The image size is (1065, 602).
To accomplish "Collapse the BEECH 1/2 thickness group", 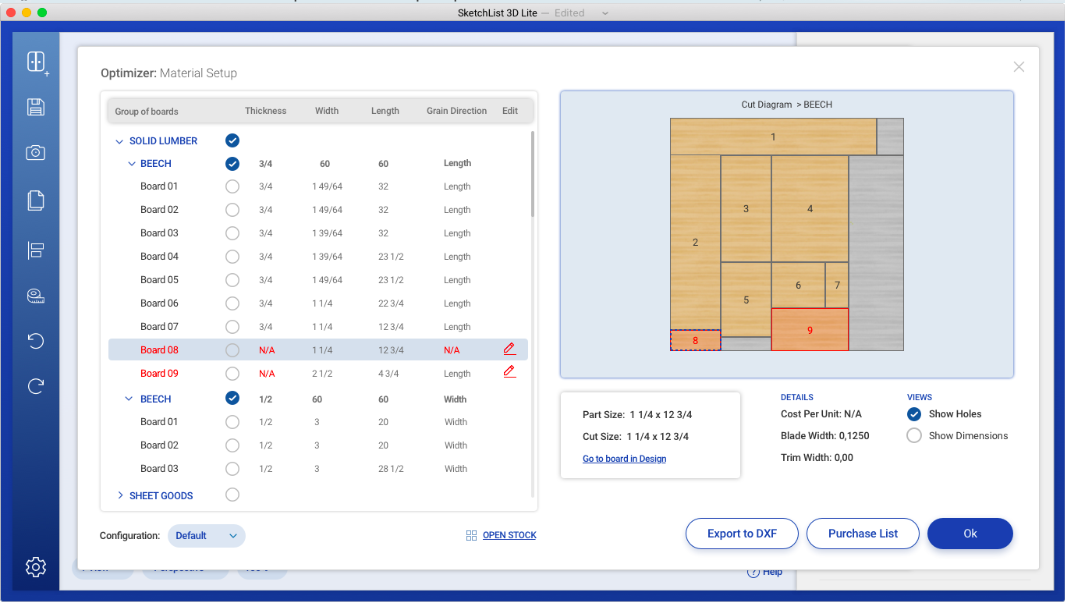I will pos(129,399).
